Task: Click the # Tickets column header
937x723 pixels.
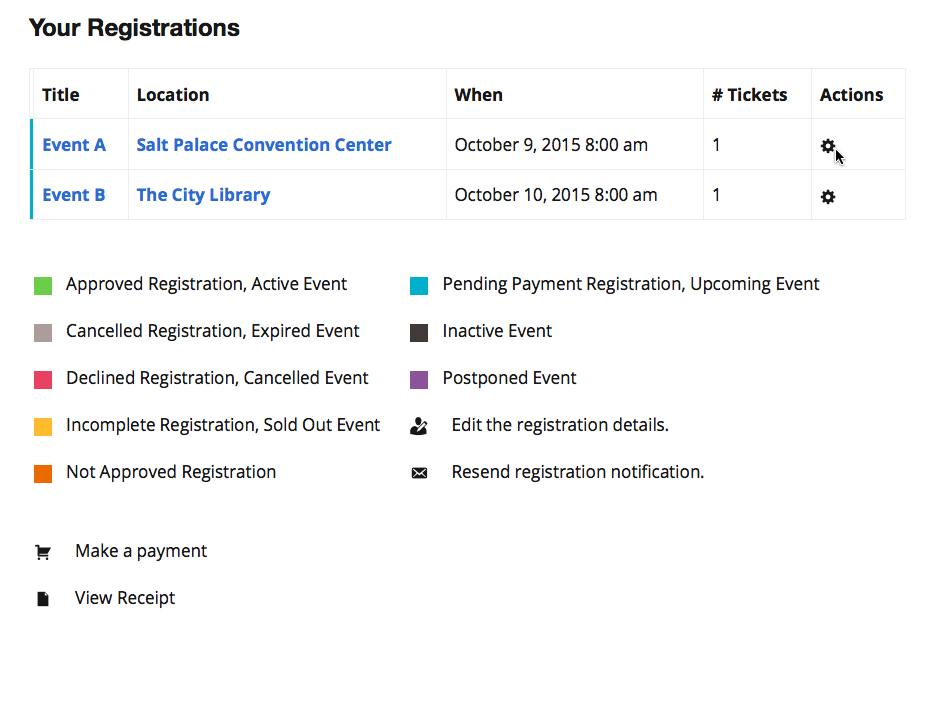Action: (x=749, y=95)
